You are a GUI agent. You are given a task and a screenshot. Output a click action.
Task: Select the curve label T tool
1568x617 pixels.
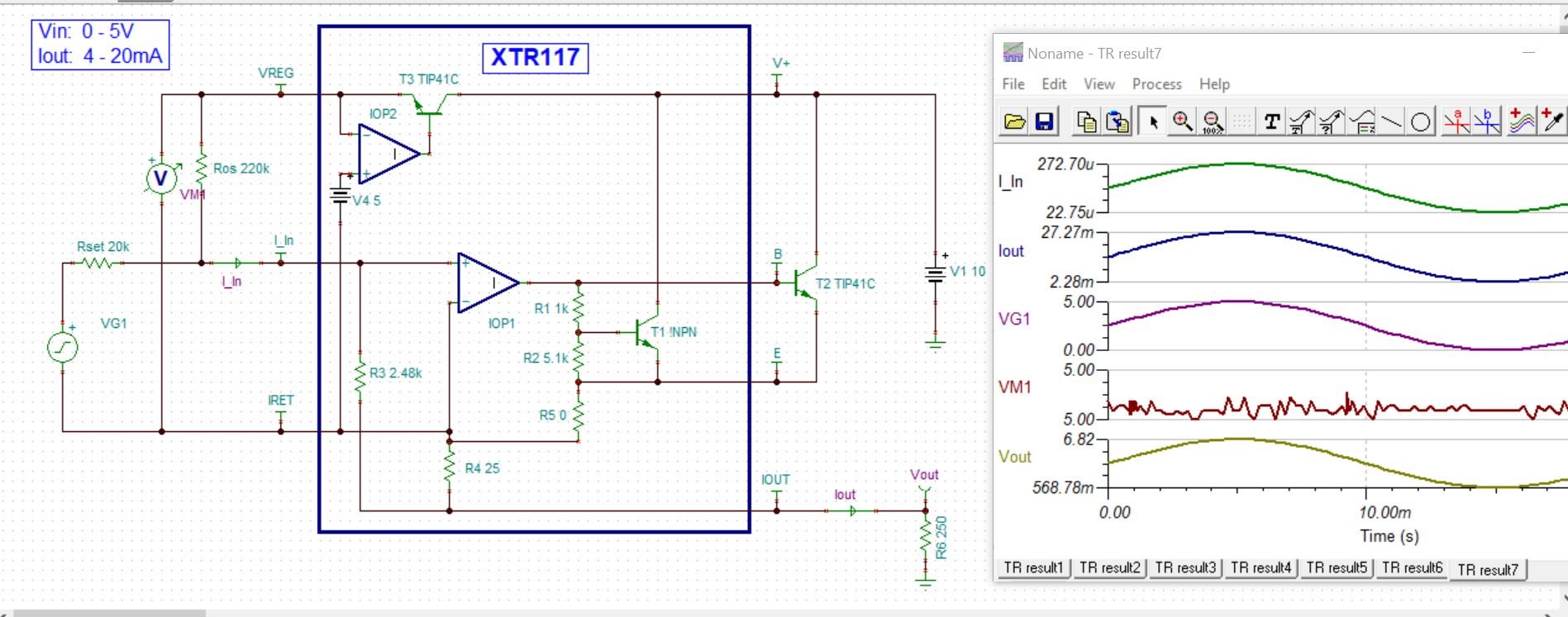[1301, 122]
